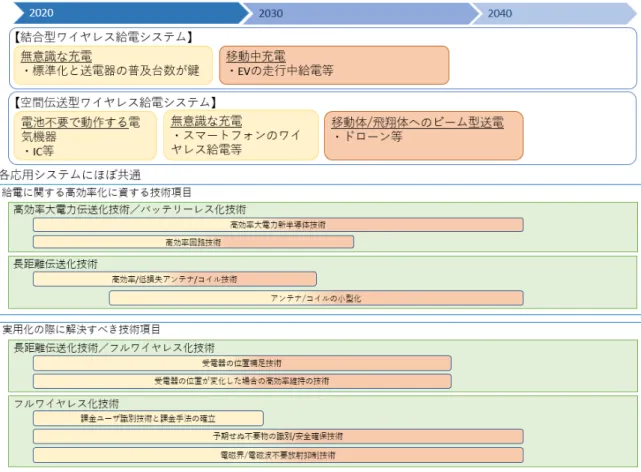Select the 各応用システムにほぼ共通 text
This screenshot has width=641, height=472.
click(70, 175)
